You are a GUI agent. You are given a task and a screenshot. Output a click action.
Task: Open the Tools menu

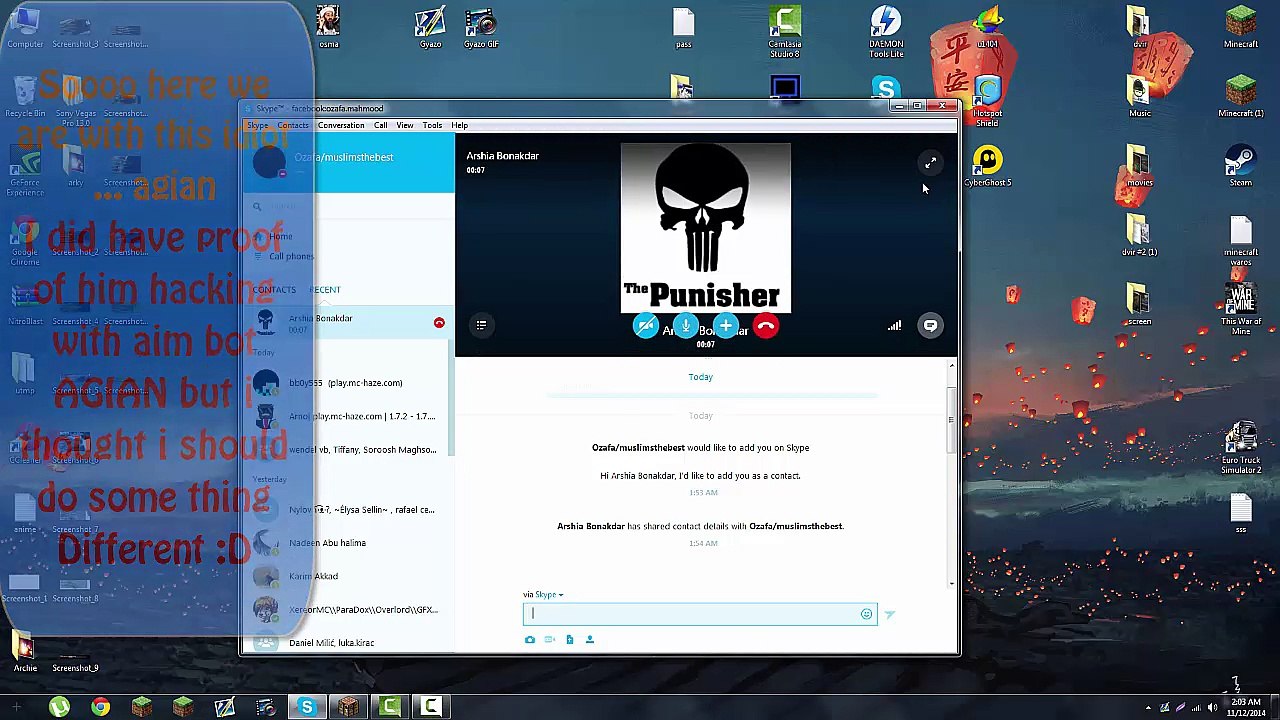coord(432,126)
